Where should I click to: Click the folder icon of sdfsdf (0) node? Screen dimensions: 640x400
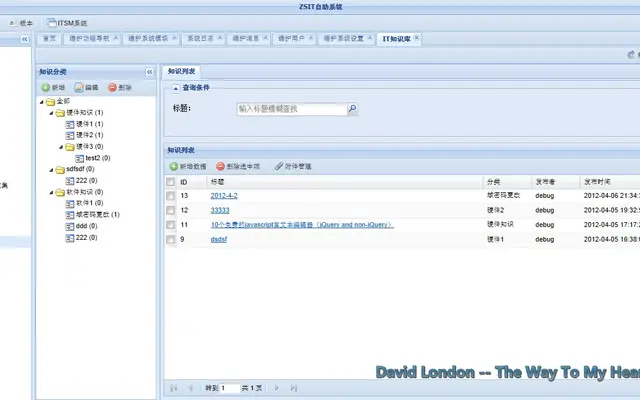pyautogui.click(x=60, y=169)
